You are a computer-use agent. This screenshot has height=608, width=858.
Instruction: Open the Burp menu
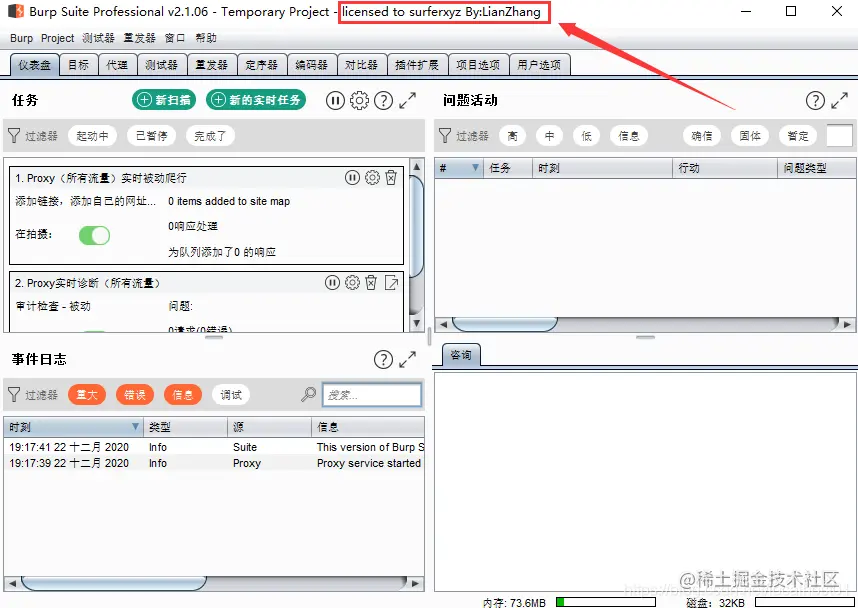[x=21, y=38]
